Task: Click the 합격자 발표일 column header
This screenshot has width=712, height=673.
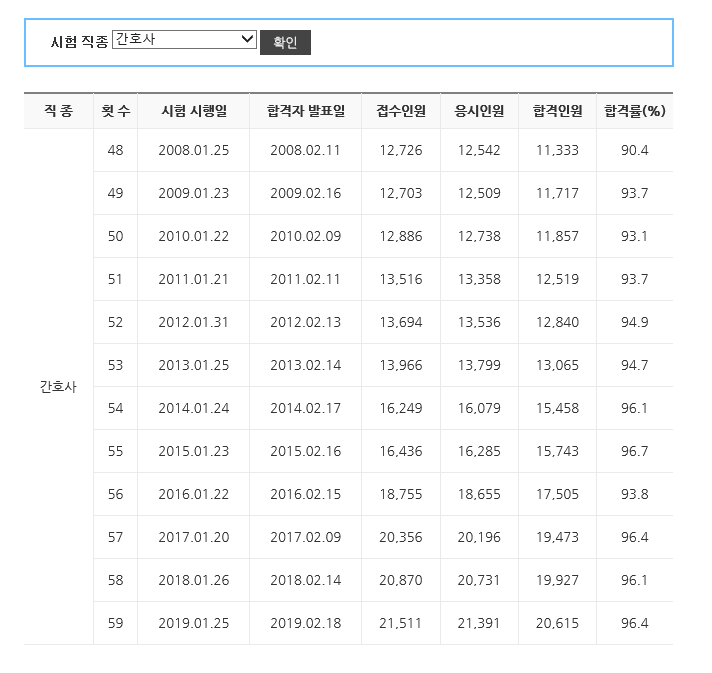Action: [306, 111]
